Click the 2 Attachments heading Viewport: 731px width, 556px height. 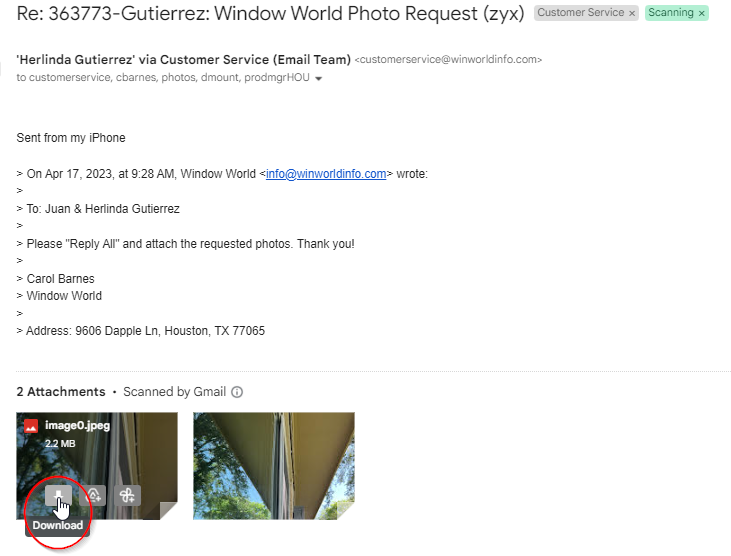pyautogui.click(x=61, y=392)
